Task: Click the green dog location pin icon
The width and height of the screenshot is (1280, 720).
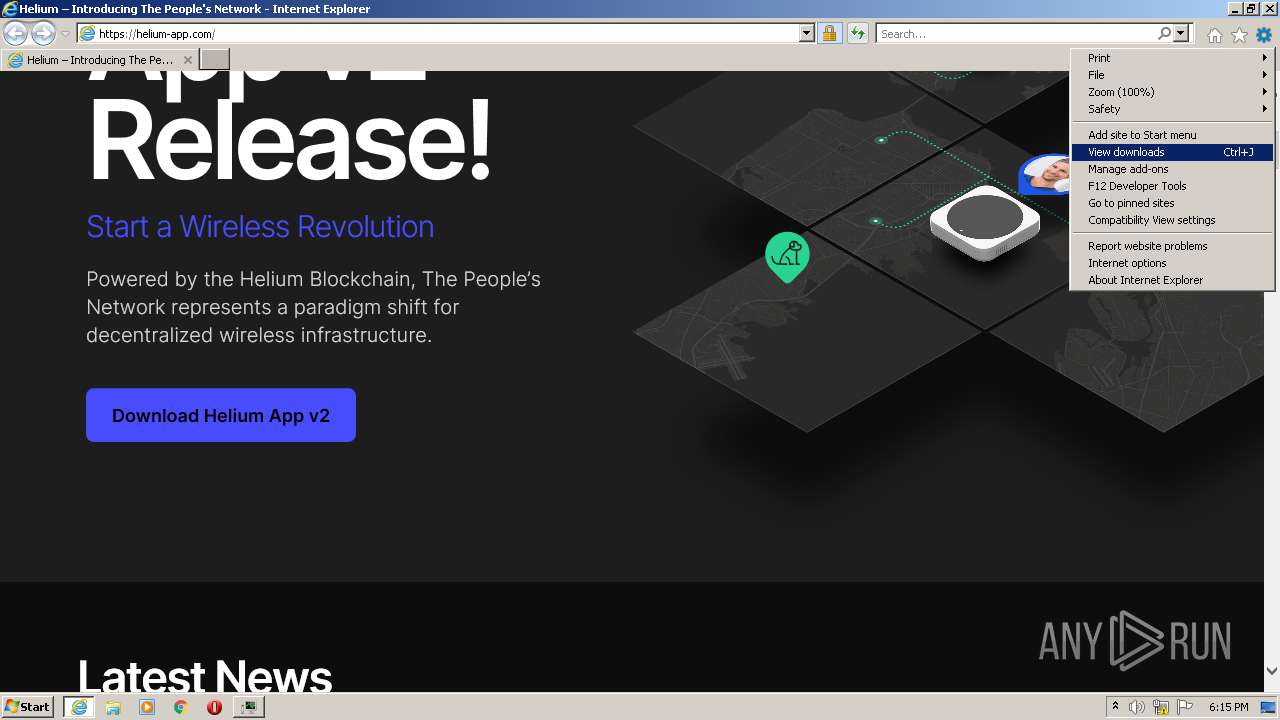Action: tap(787, 257)
